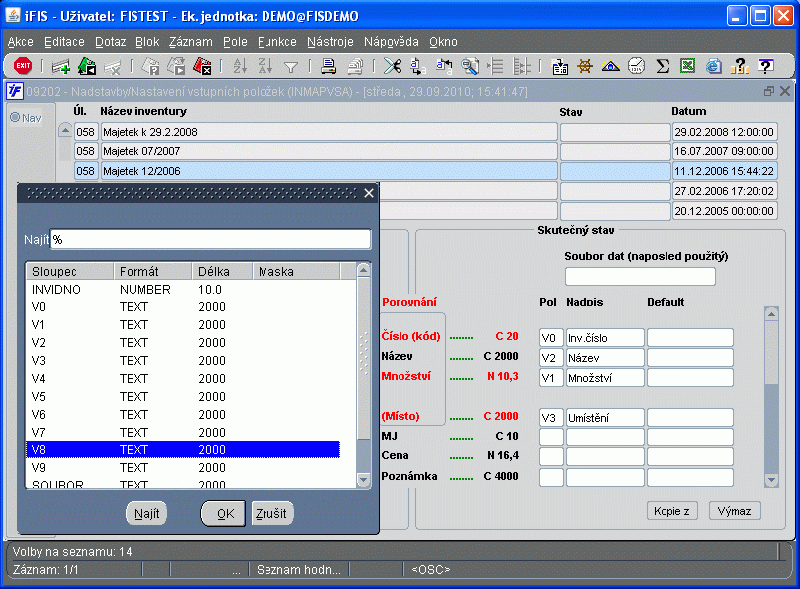Select the V5 row in column list

180,395
